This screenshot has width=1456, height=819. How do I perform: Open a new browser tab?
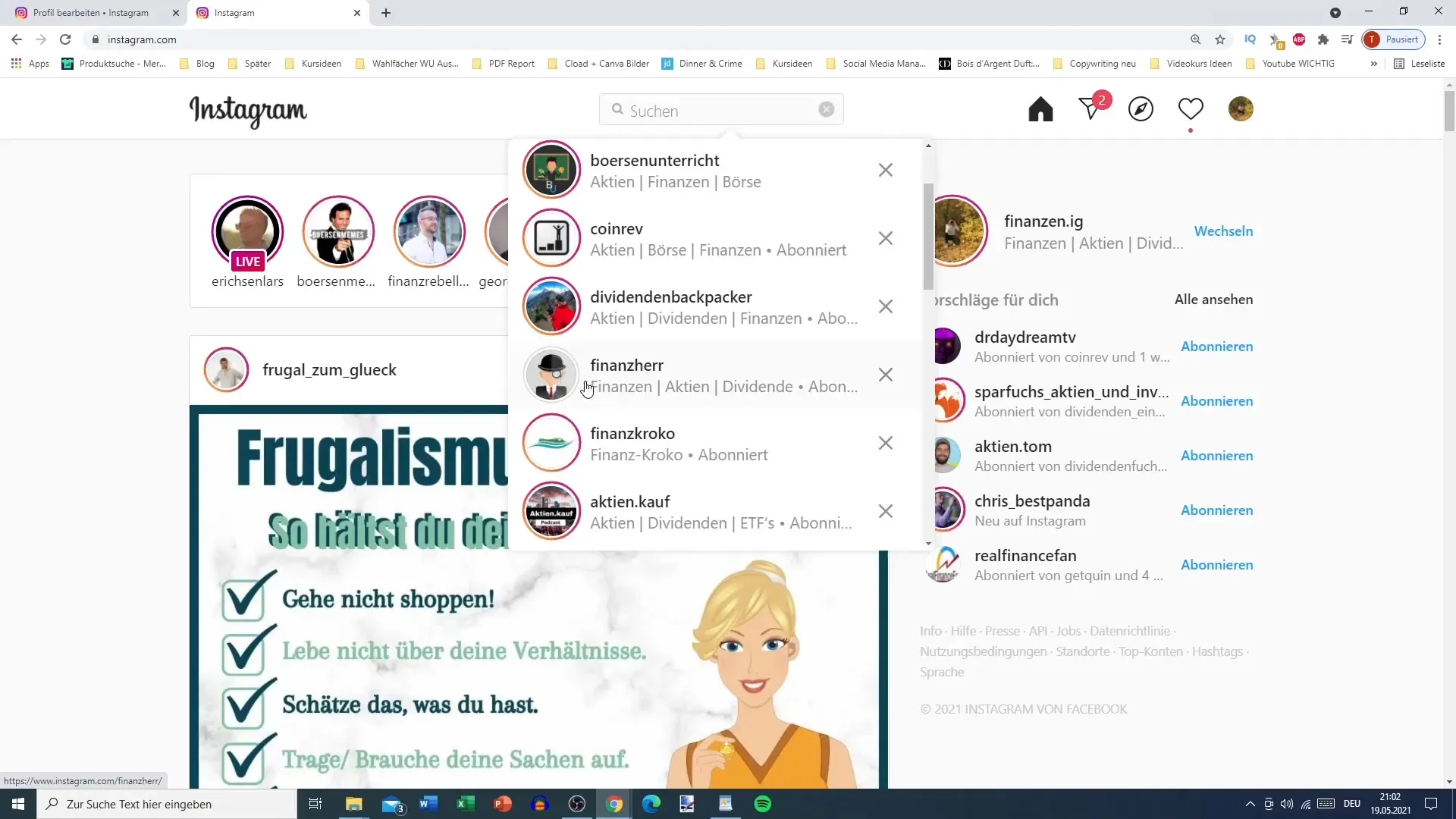[x=386, y=13]
